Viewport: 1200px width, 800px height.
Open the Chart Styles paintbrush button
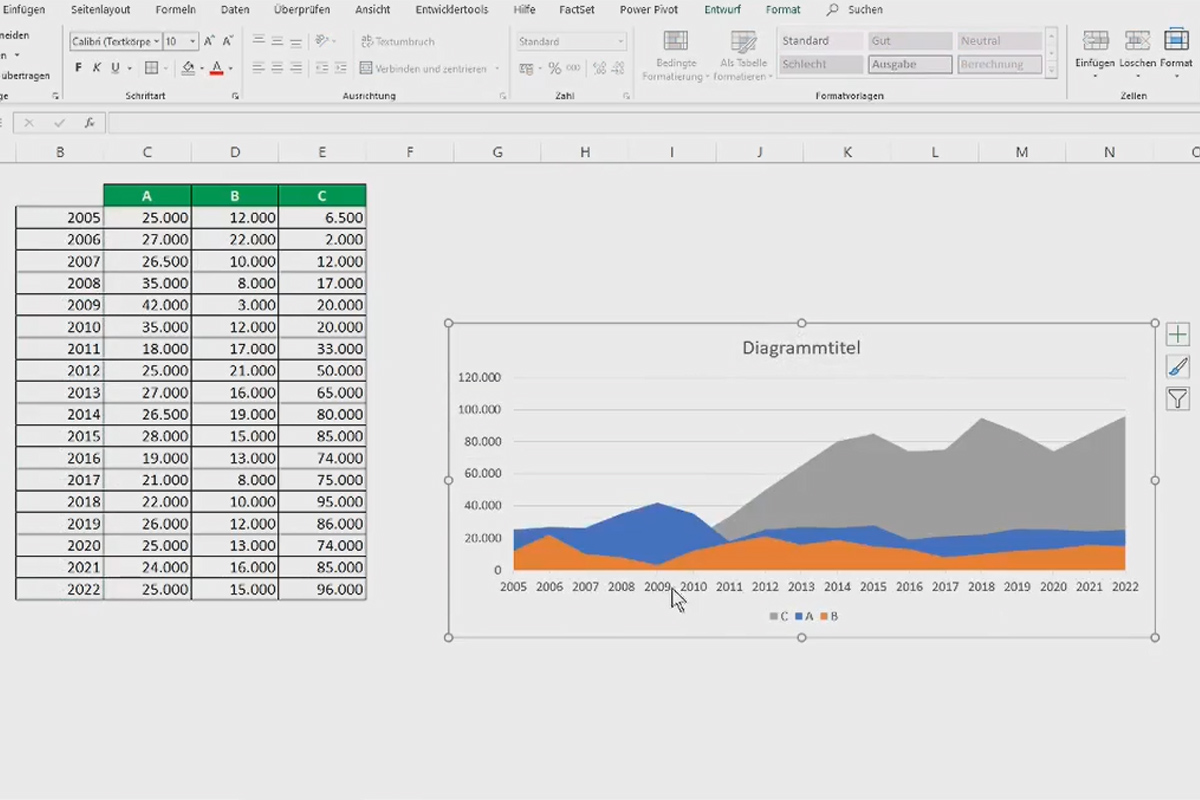(1177, 367)
